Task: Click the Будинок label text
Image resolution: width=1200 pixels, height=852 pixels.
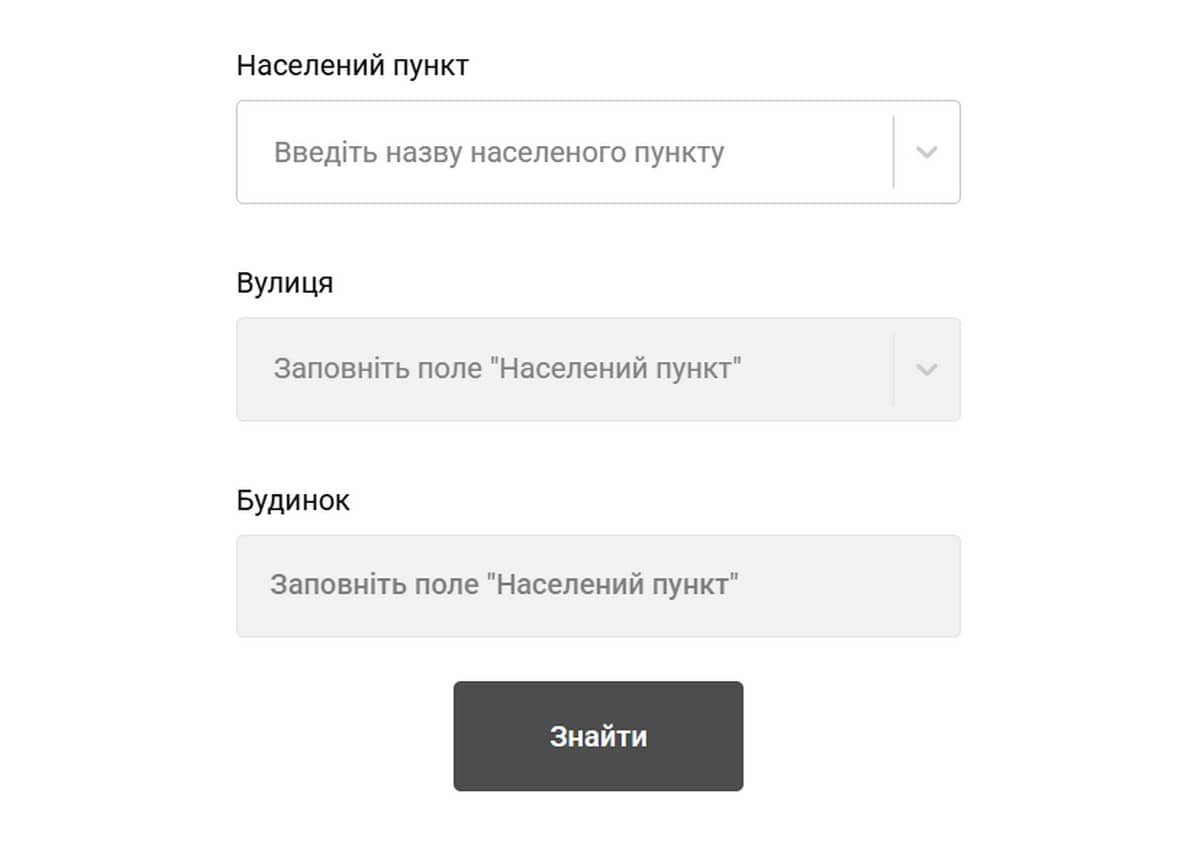Action: pos(293,501)
